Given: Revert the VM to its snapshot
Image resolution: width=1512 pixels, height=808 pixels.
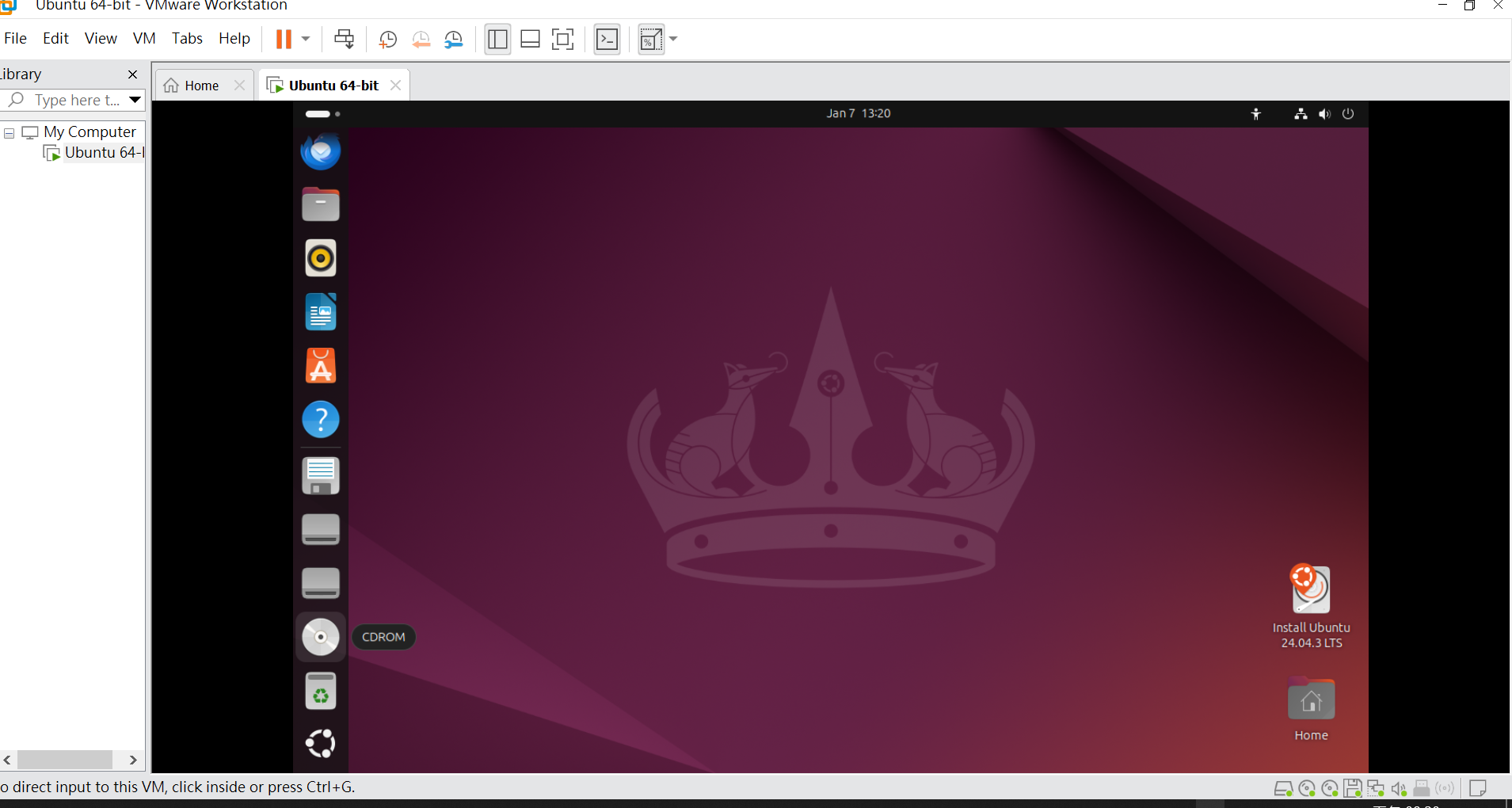Looking at the screenshot, I should [x=421, y=39].
